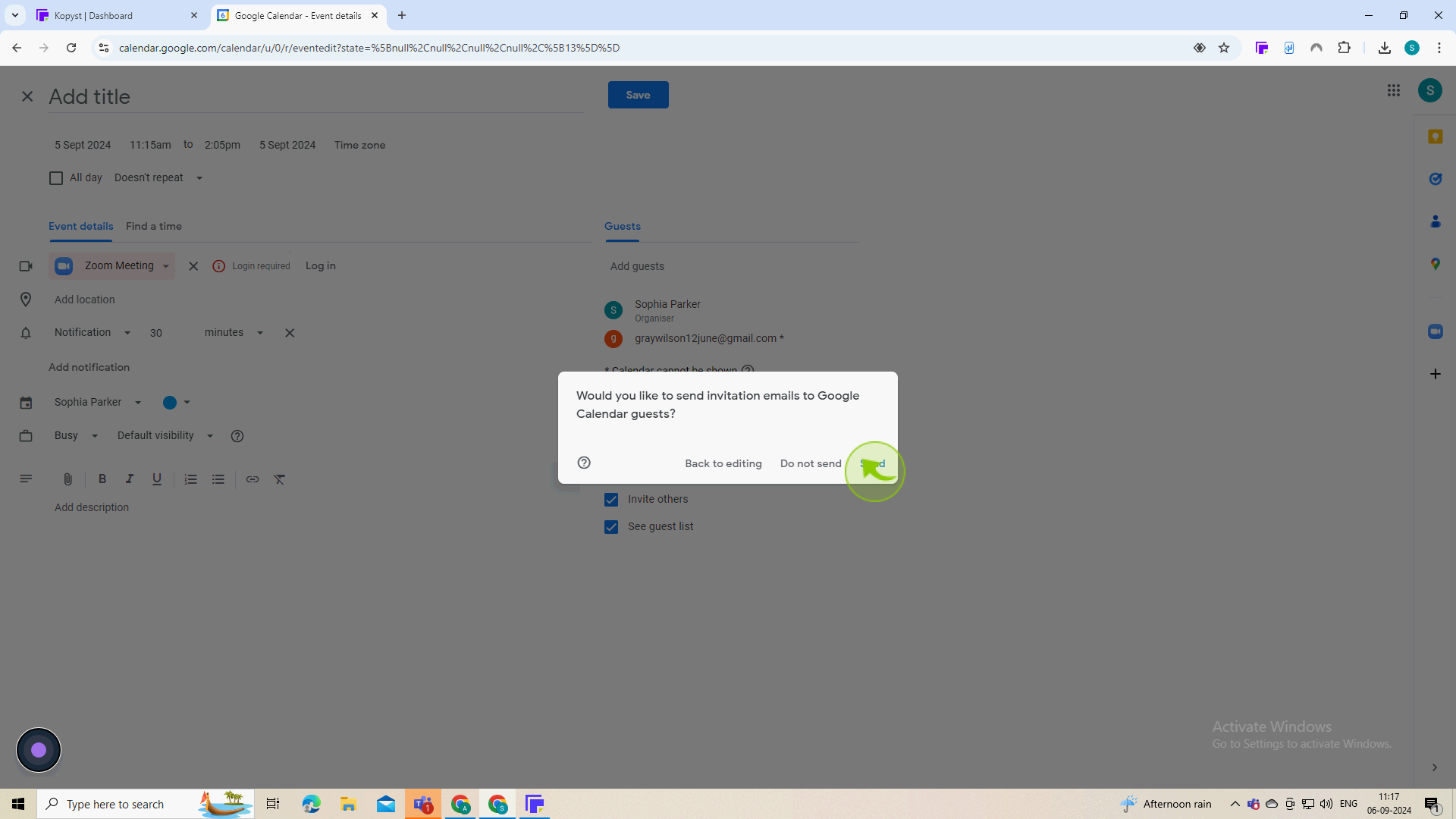Switch to the Find a time tab
The width and height of the screenshot is (1456, 819).
click(154, 226)
